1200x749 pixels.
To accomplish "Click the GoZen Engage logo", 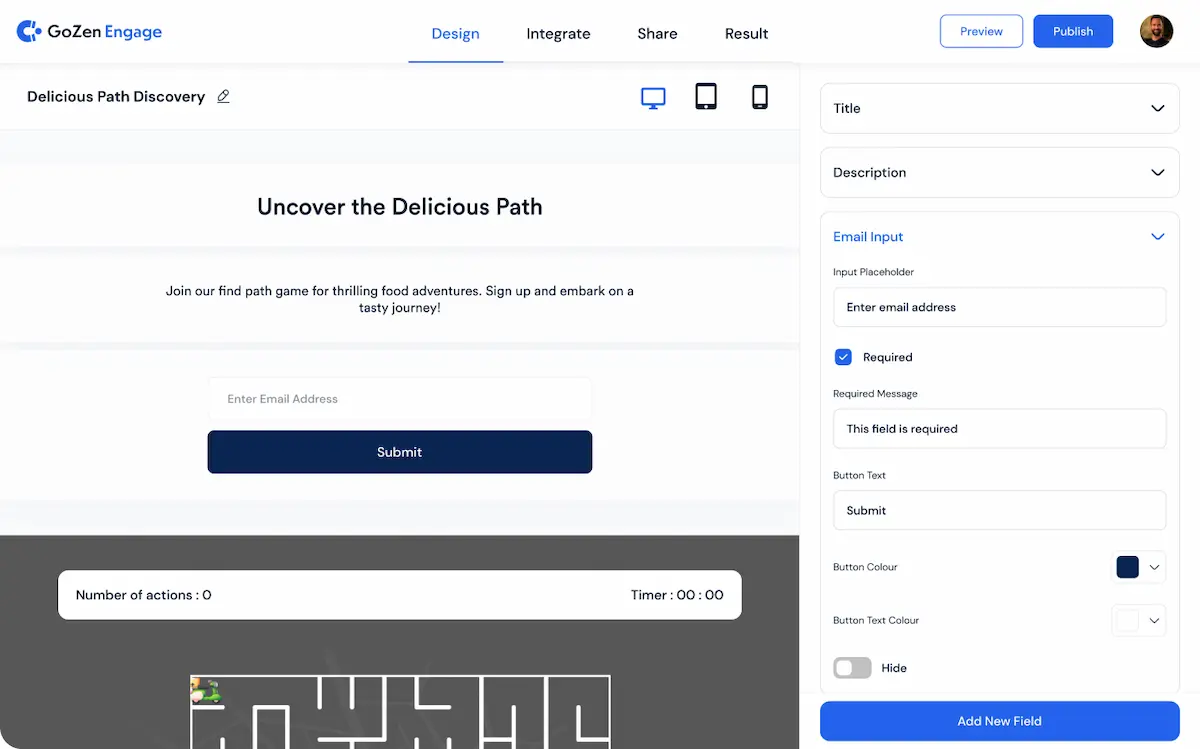I will pos(88,31).
